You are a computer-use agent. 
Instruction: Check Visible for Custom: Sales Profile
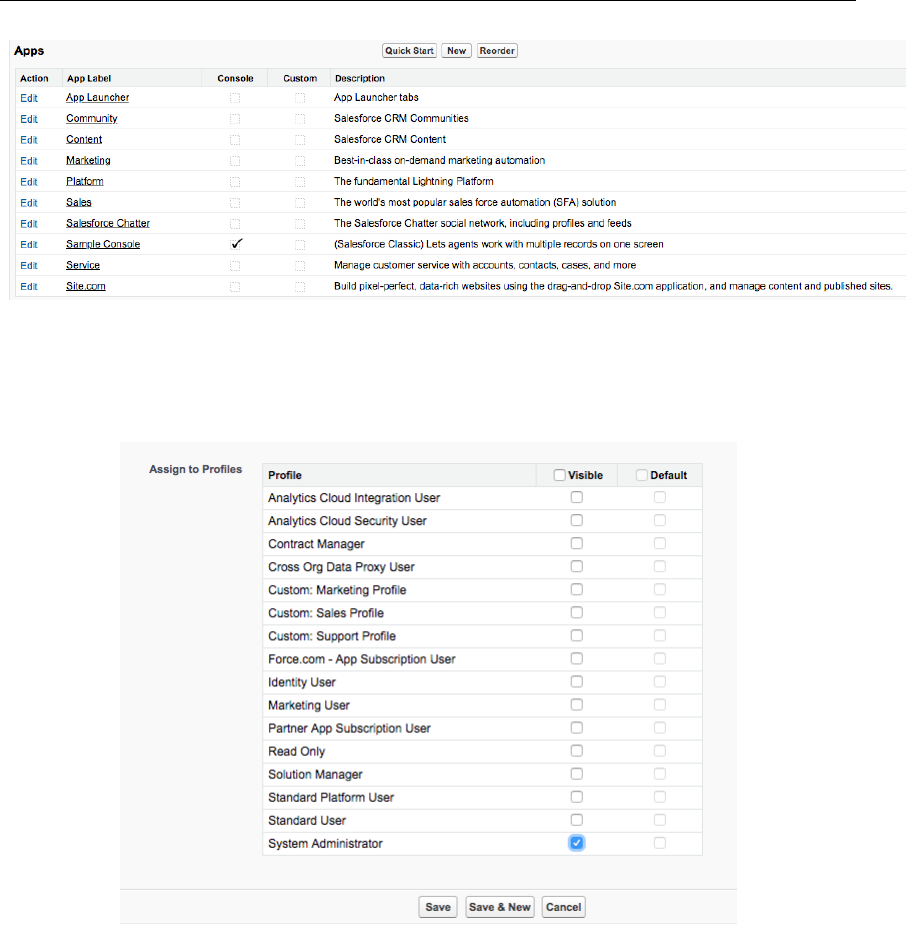click(x=577, y=612)
